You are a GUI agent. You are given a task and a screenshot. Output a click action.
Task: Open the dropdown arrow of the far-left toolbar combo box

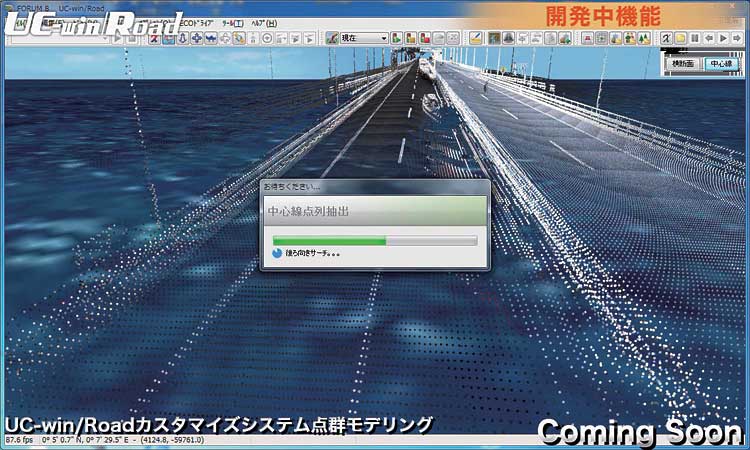click(106, 39)
